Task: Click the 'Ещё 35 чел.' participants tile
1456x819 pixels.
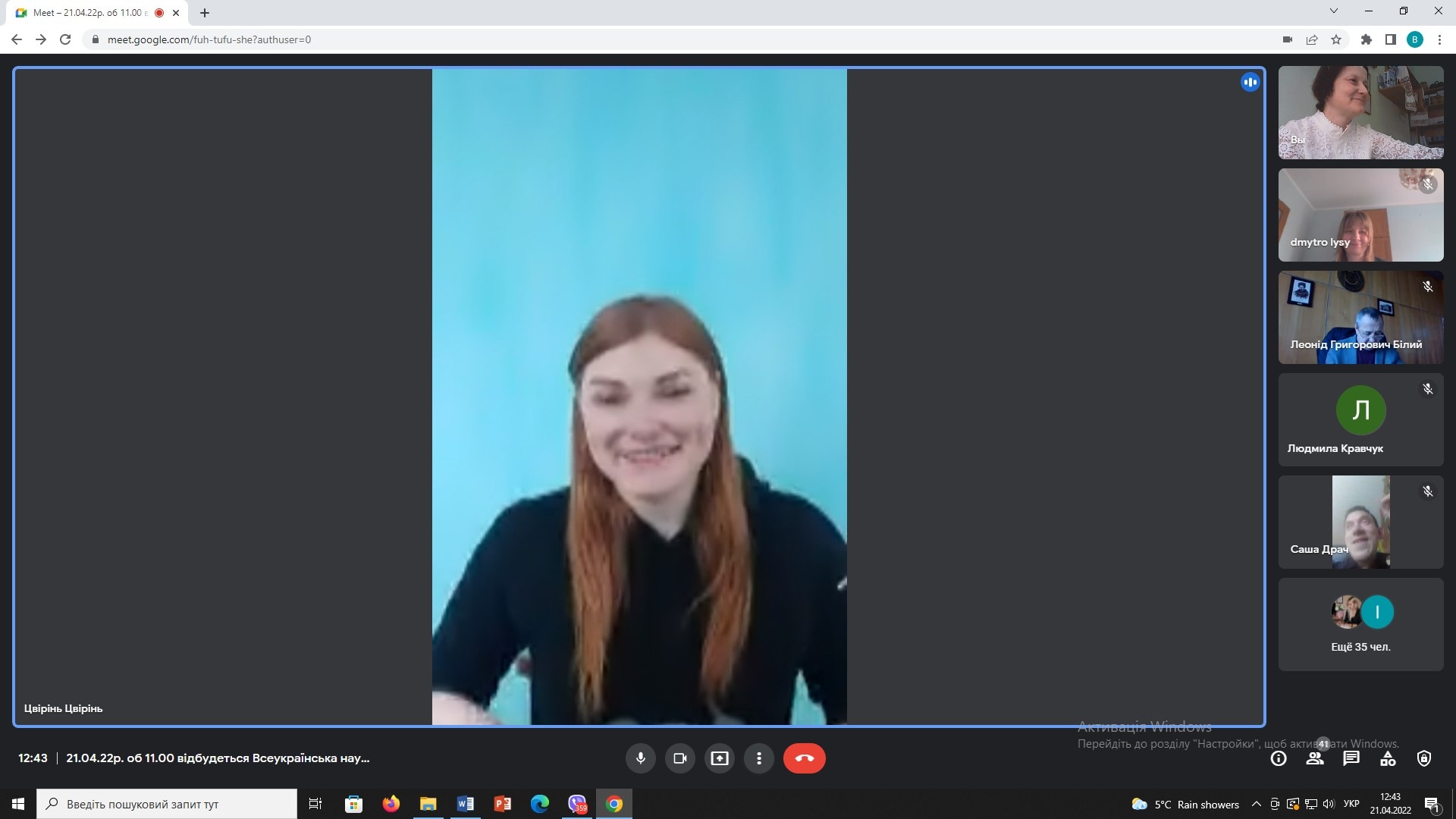Action: [1360, 624]
